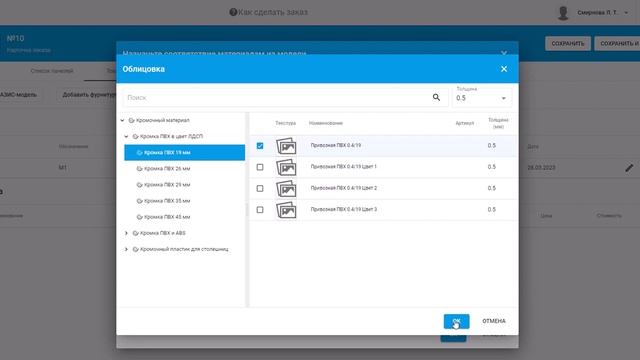Click folder icon of Кромочный пластик для столешниц
The height and width of the screenshot is (360, 640).
(136, 249)
